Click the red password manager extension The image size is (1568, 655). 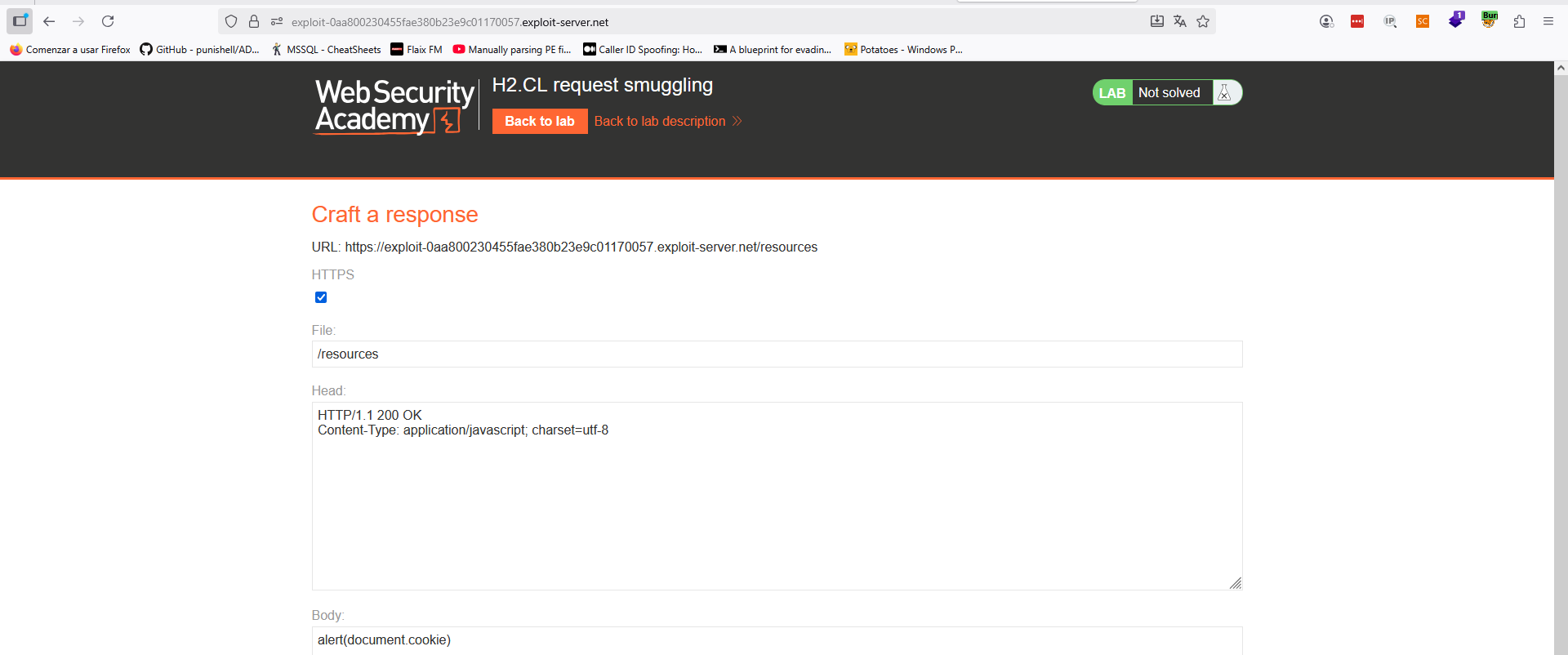[1357, 22]
